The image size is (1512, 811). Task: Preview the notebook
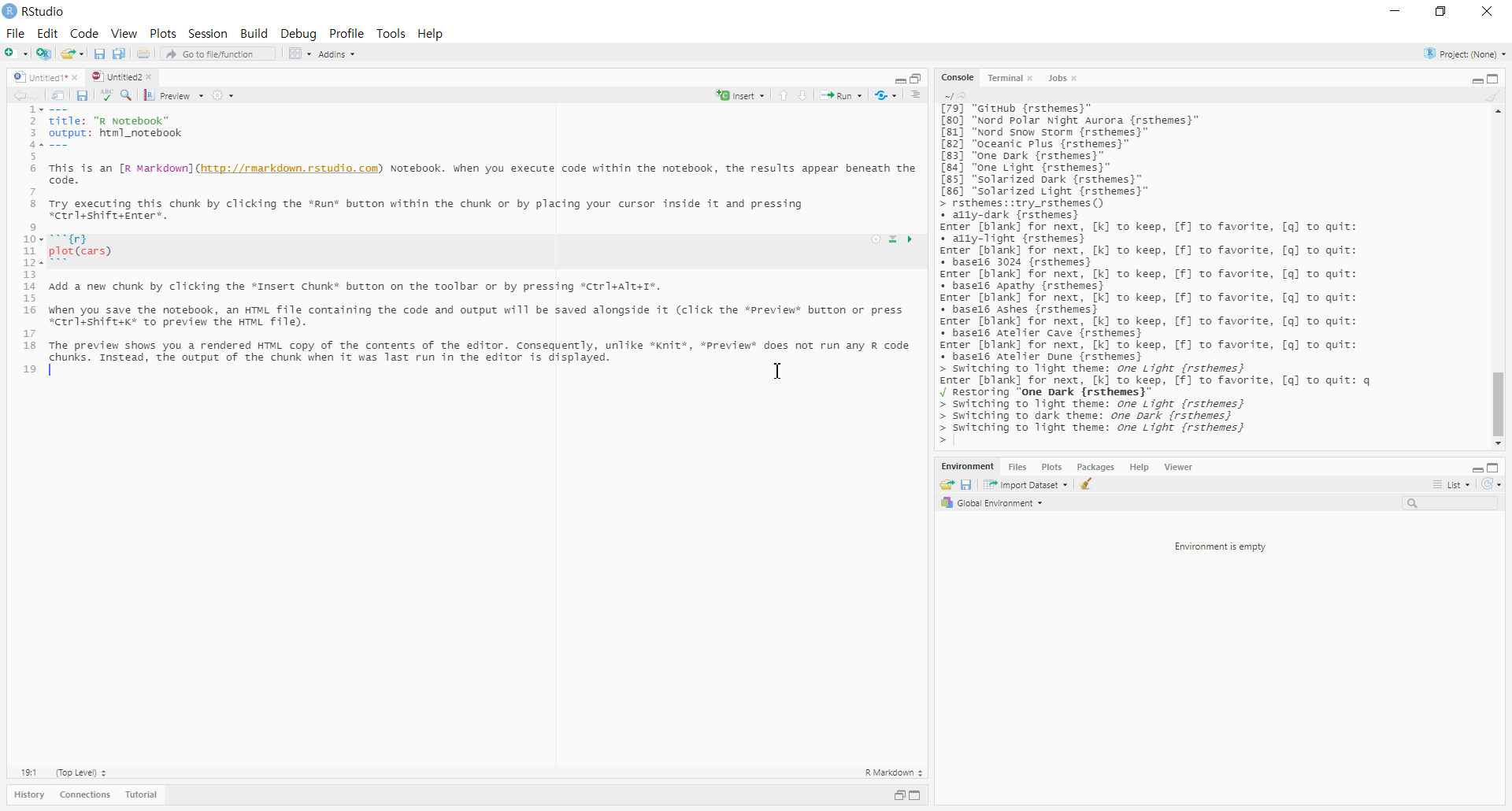pos(168,95)
